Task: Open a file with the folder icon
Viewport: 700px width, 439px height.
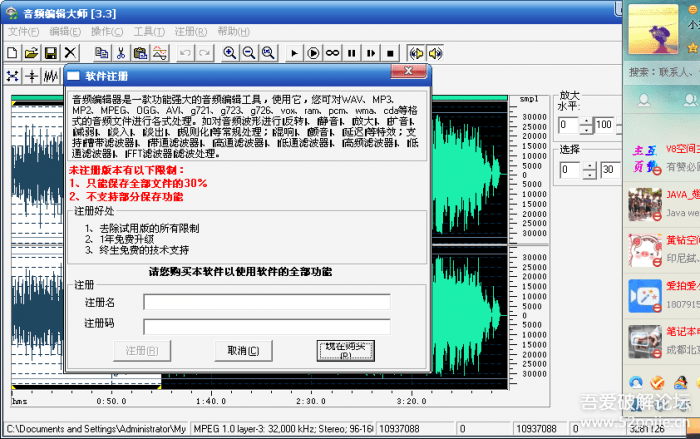Action: [31, 52]
